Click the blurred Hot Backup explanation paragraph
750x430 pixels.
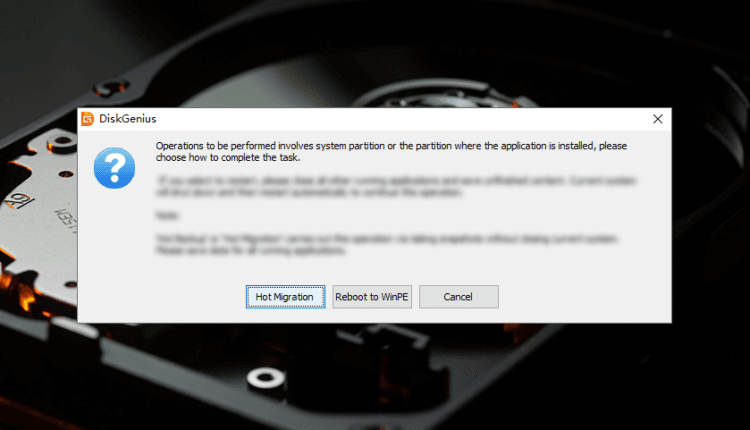pyautogui.click(x=387, y=244)
